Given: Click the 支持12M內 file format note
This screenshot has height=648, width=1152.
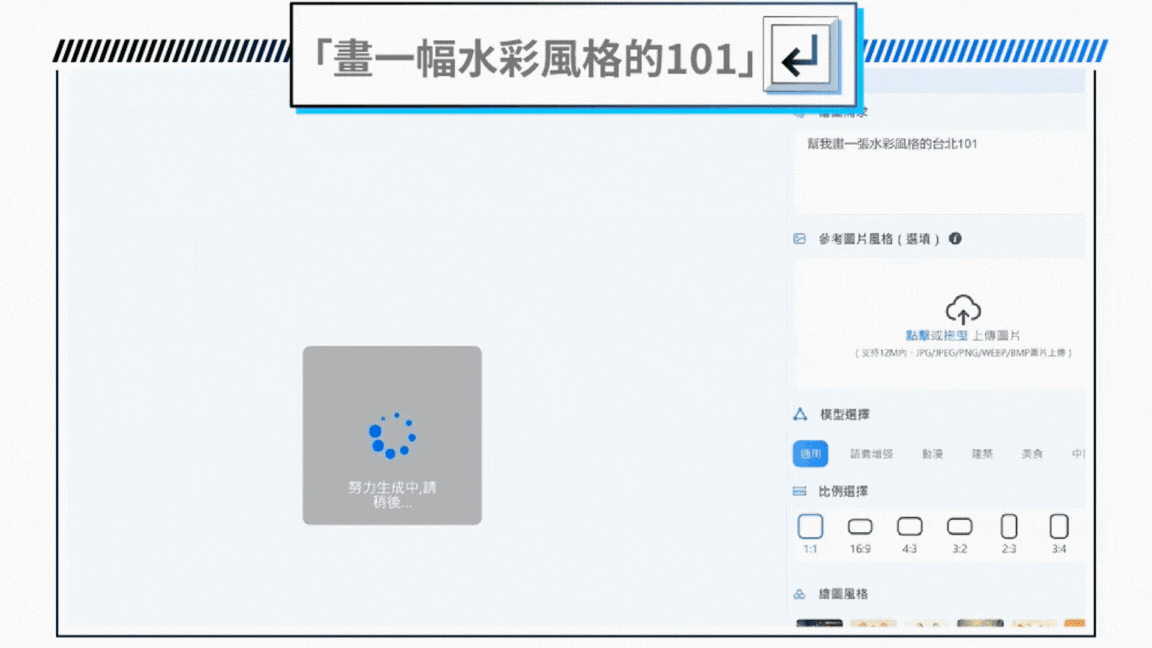Looking at the screenshot, I should tap(963, 353).
